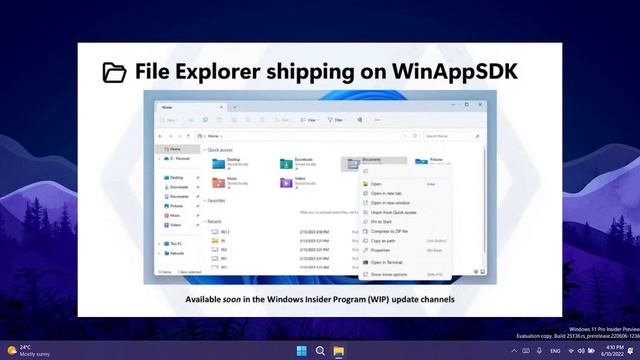Click the up arrow in pictured File Explorer
The height and width of the screenshot is (360, 640).
pyautogui.click(x=188, y=136)
